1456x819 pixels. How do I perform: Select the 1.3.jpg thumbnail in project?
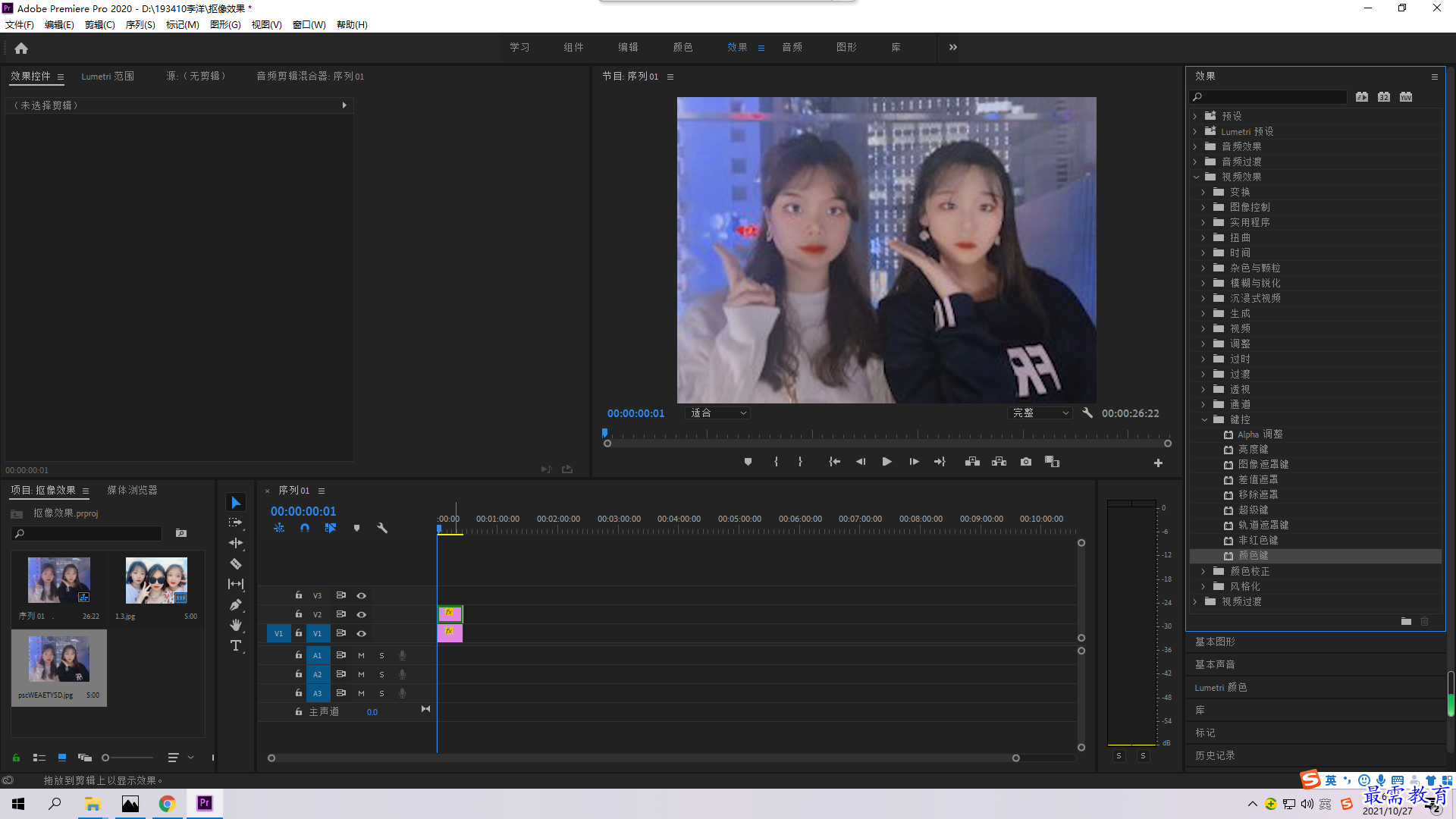(x=156, y=580)
